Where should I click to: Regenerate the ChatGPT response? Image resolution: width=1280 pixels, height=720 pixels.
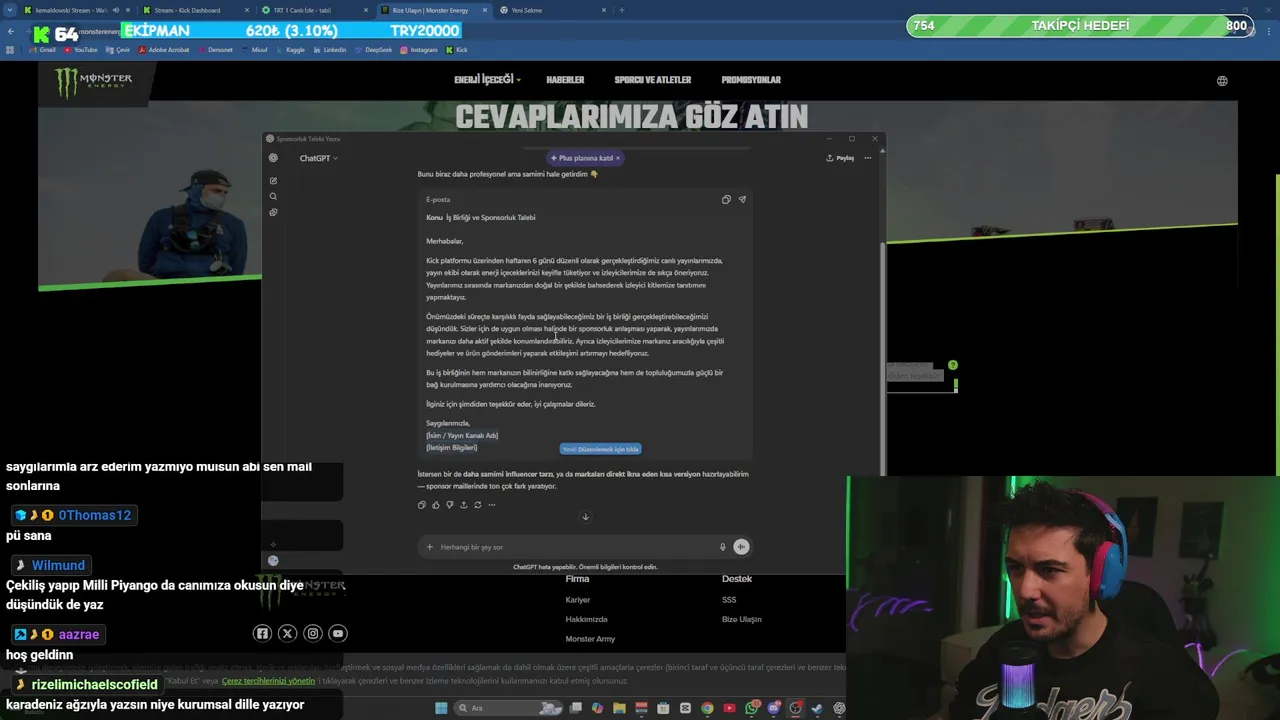[477, 505]
